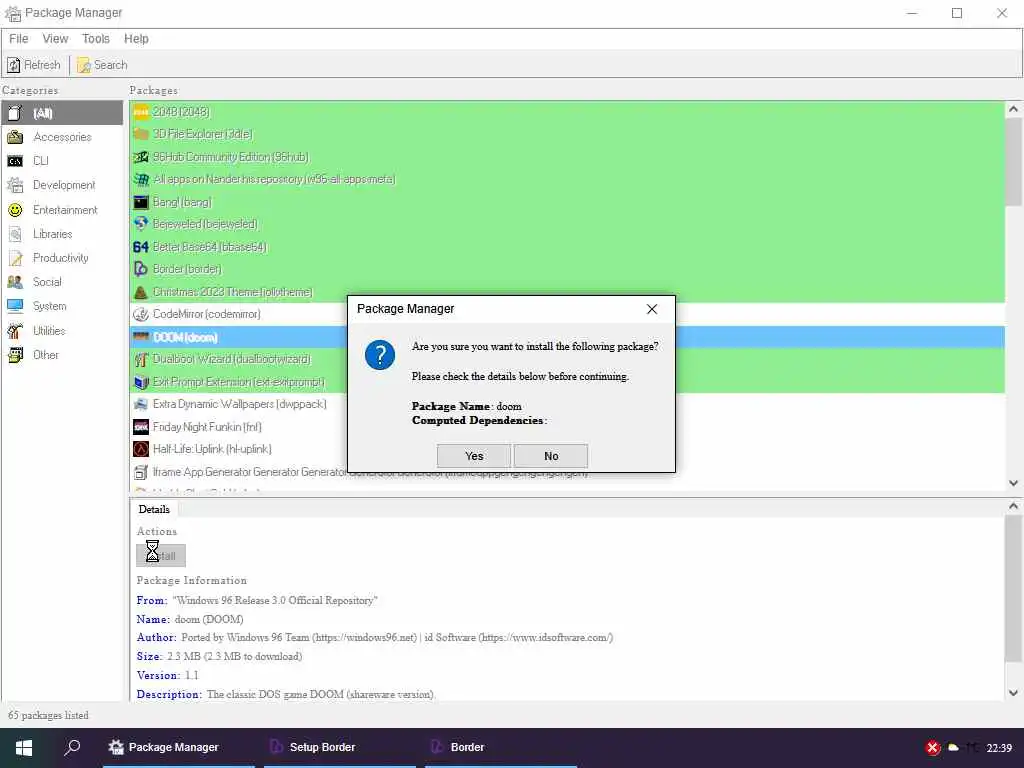Open the Windows start button in taskbar
Screen dimensions: 1024x768
(24, 748)
